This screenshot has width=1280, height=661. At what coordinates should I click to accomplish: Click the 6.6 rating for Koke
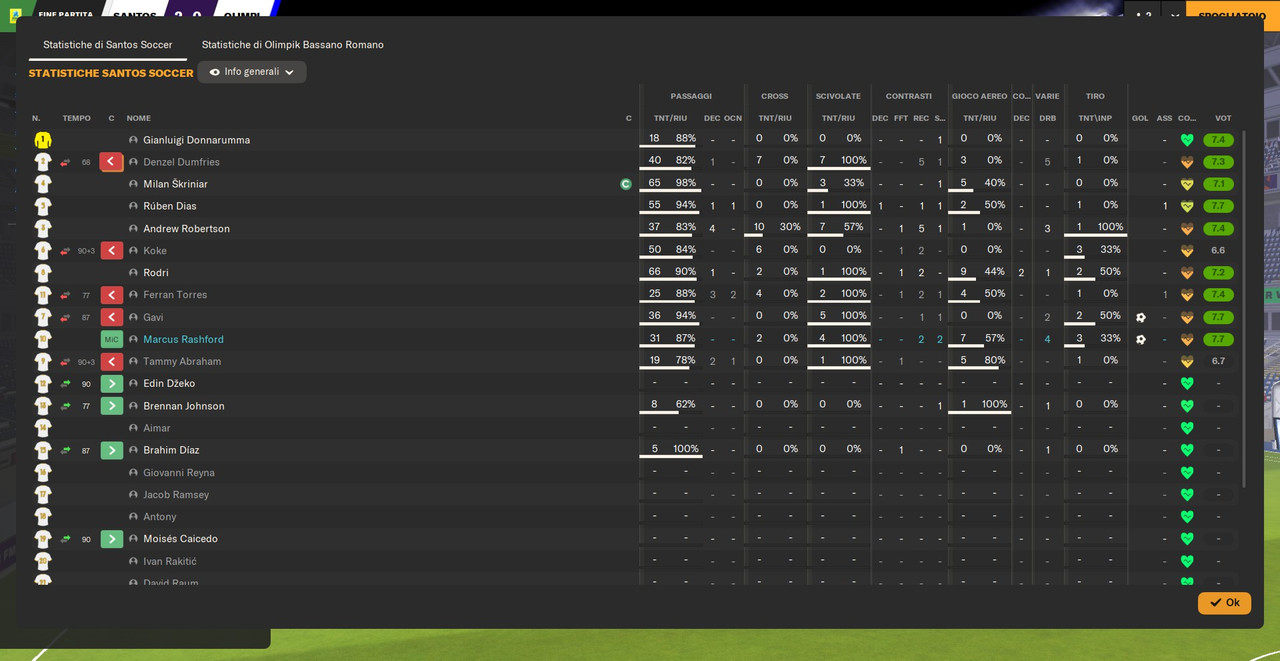pyautogui.click(x=1218, y=251)
